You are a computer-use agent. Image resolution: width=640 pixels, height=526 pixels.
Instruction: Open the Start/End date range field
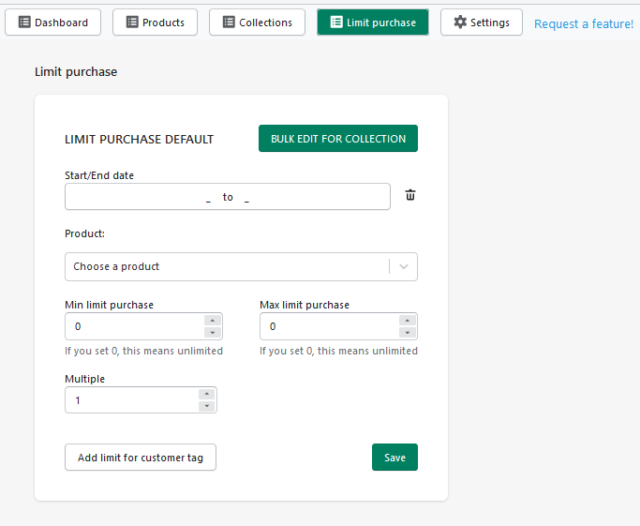click(x=227, y=197)
